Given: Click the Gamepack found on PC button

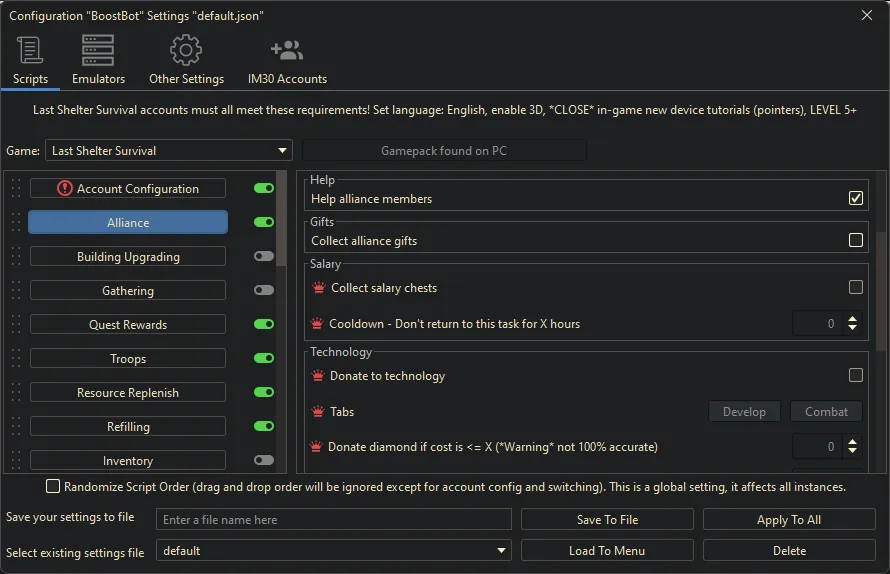Looking at the screenshot, I should 444,150.
